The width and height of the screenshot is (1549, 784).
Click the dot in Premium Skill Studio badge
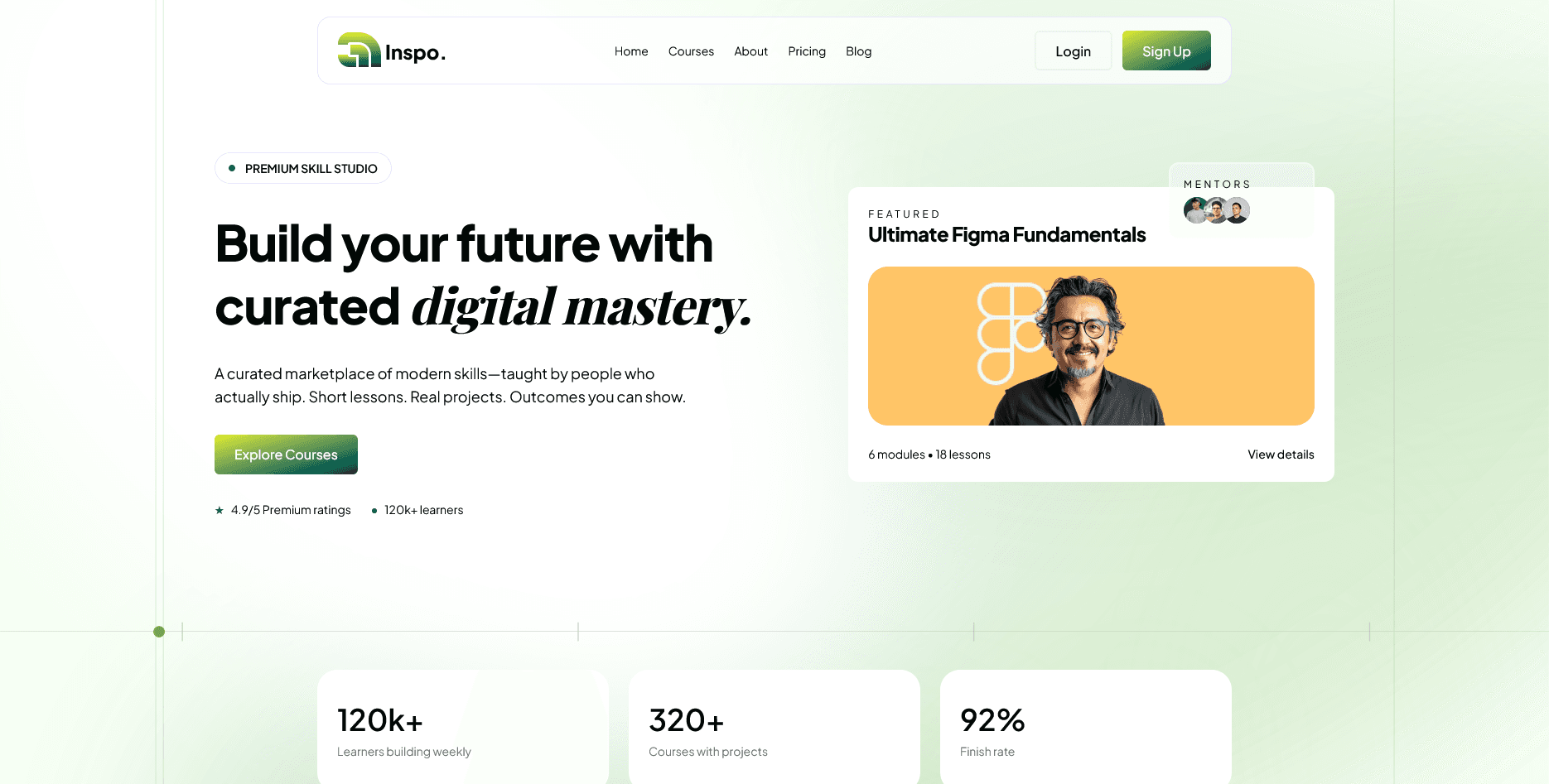coord(232,168)
